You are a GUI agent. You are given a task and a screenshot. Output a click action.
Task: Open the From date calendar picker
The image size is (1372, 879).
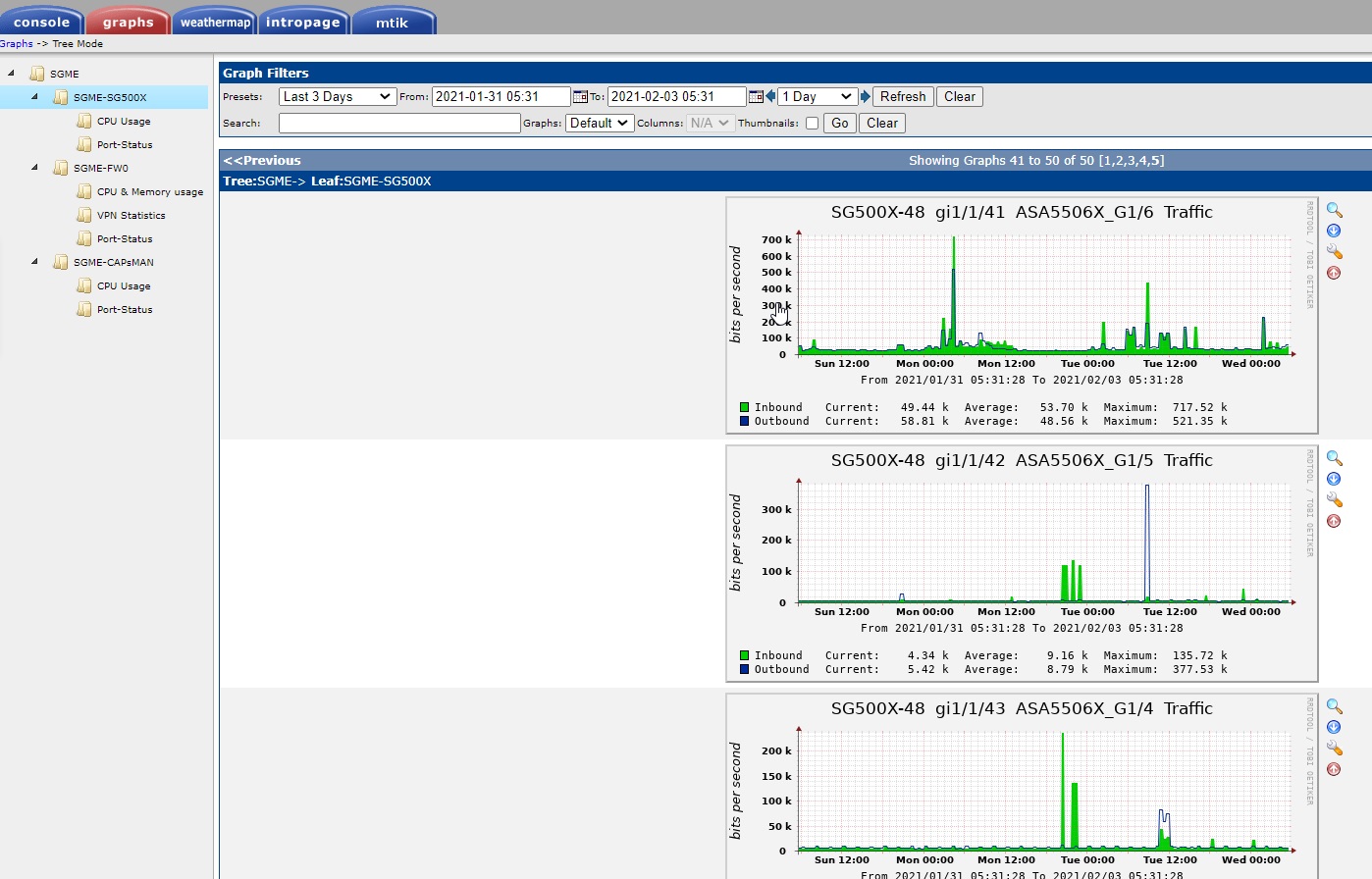(580, 96)
